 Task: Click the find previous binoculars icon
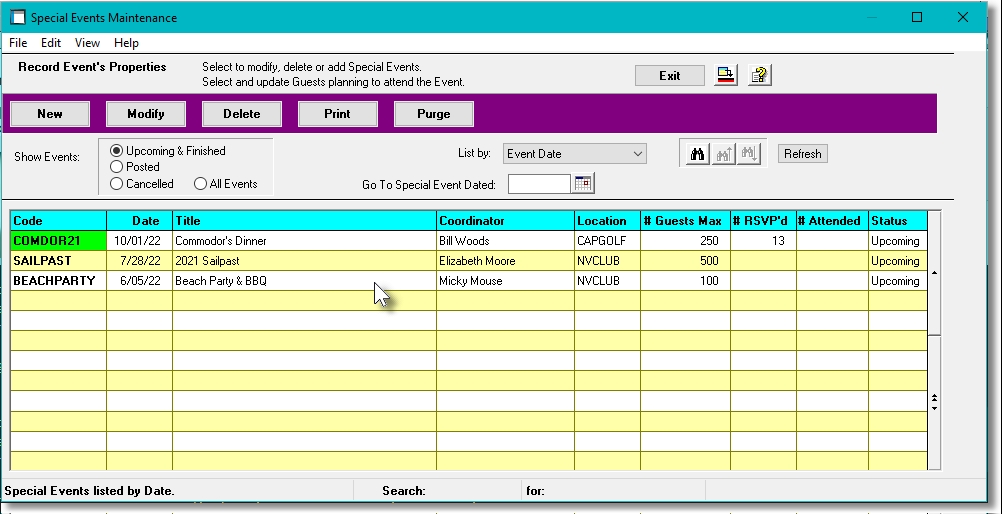pyautogui.click(x=723, y=154)
